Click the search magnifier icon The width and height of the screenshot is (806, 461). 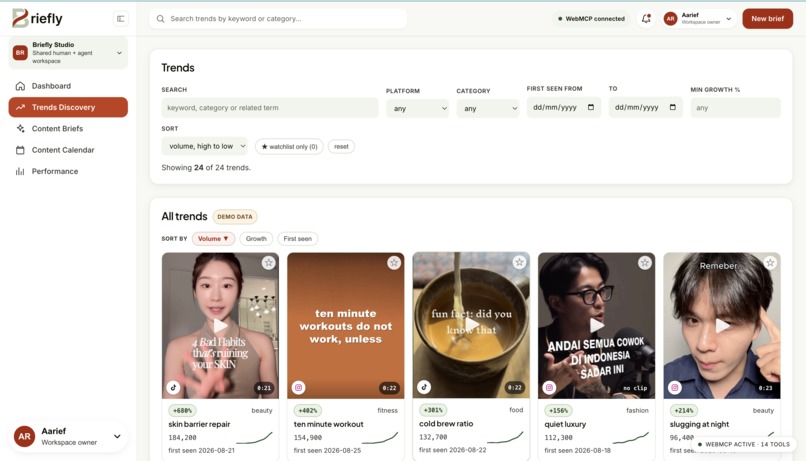pos(160,19)
